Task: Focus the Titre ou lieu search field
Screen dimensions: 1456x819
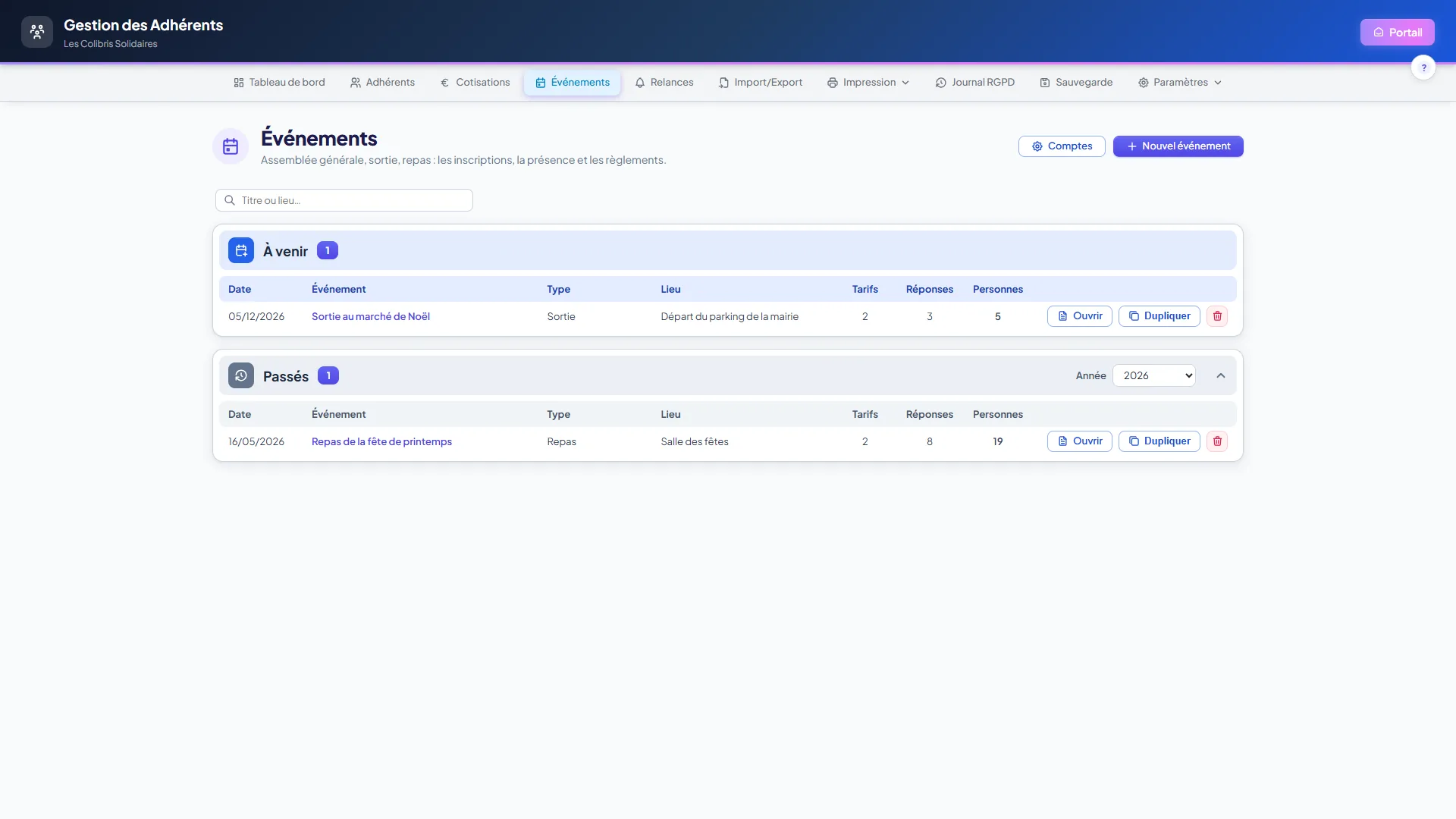Action: pos(344,200)
